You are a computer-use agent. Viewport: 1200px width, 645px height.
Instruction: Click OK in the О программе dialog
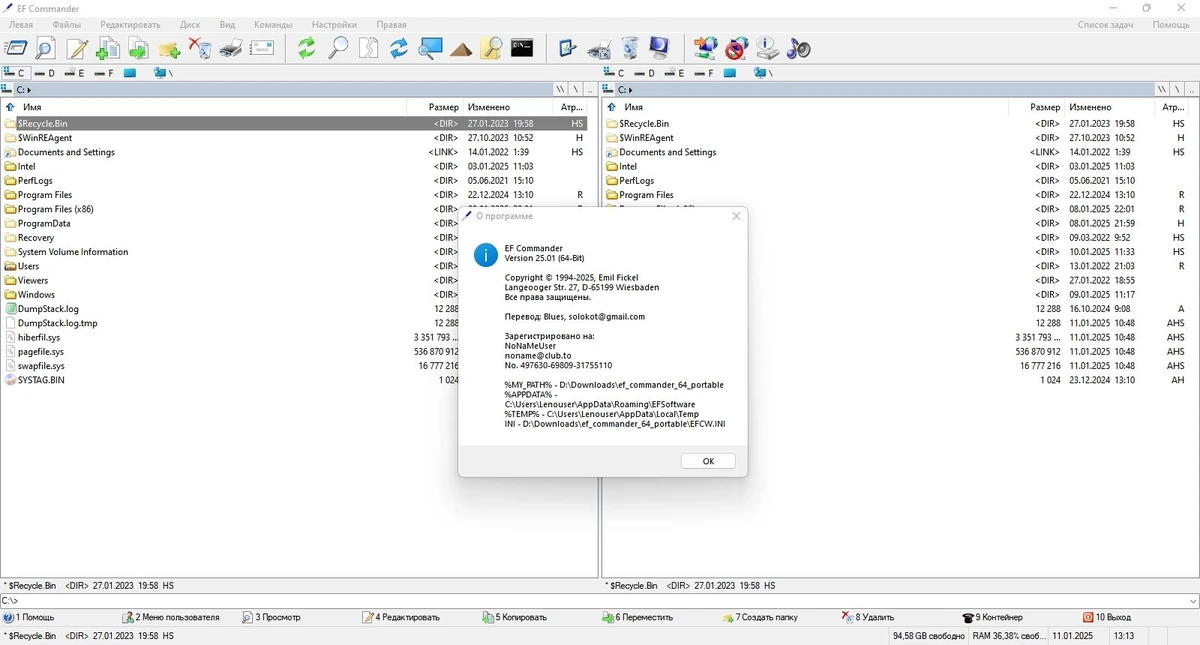coord(708,461)
